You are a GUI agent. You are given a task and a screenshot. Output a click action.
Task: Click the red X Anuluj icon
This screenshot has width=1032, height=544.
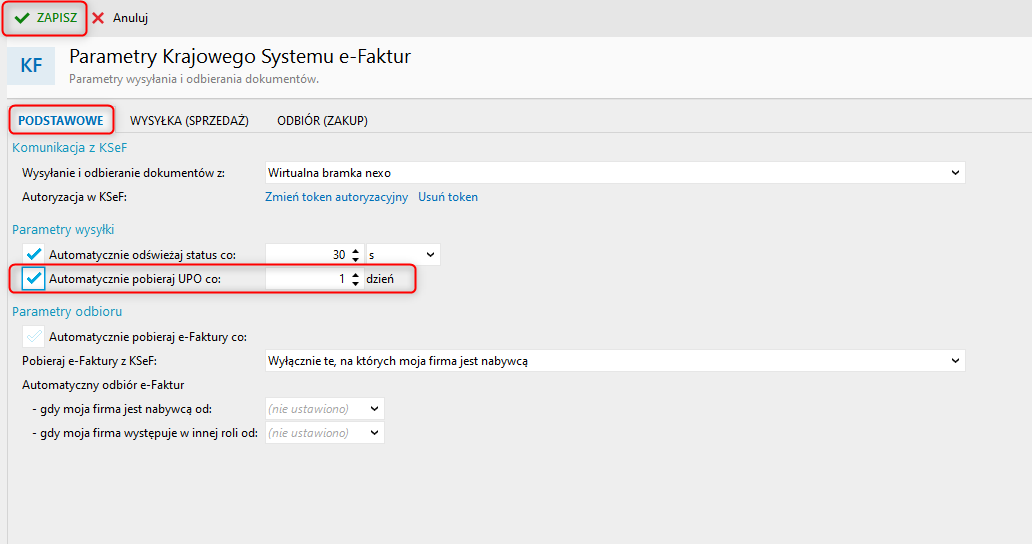coord(98,18)
